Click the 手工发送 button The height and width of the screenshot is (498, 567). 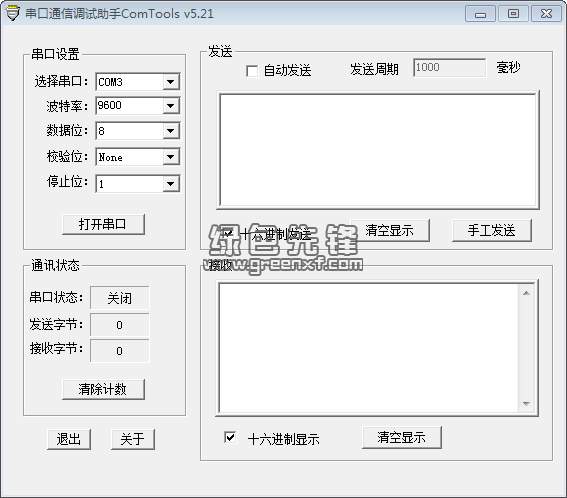click(492, 230)
